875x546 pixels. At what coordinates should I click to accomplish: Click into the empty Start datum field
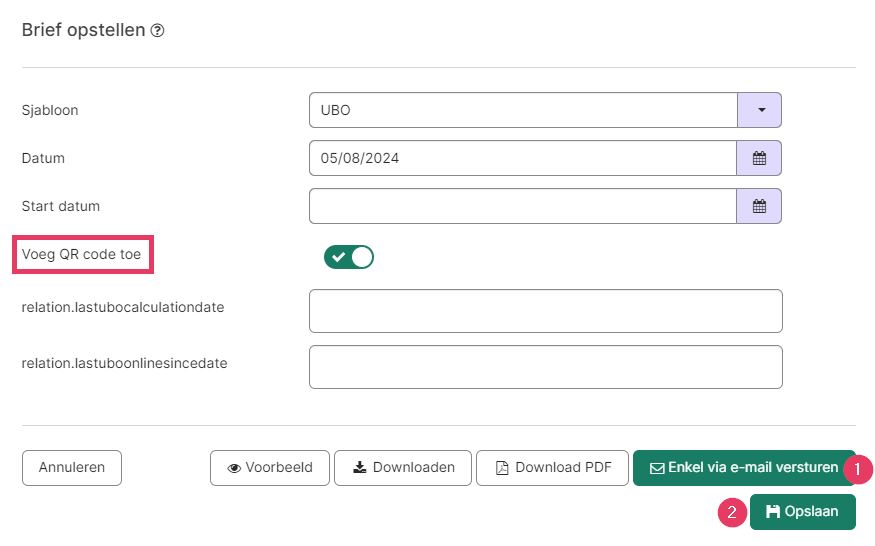[523, 206]
